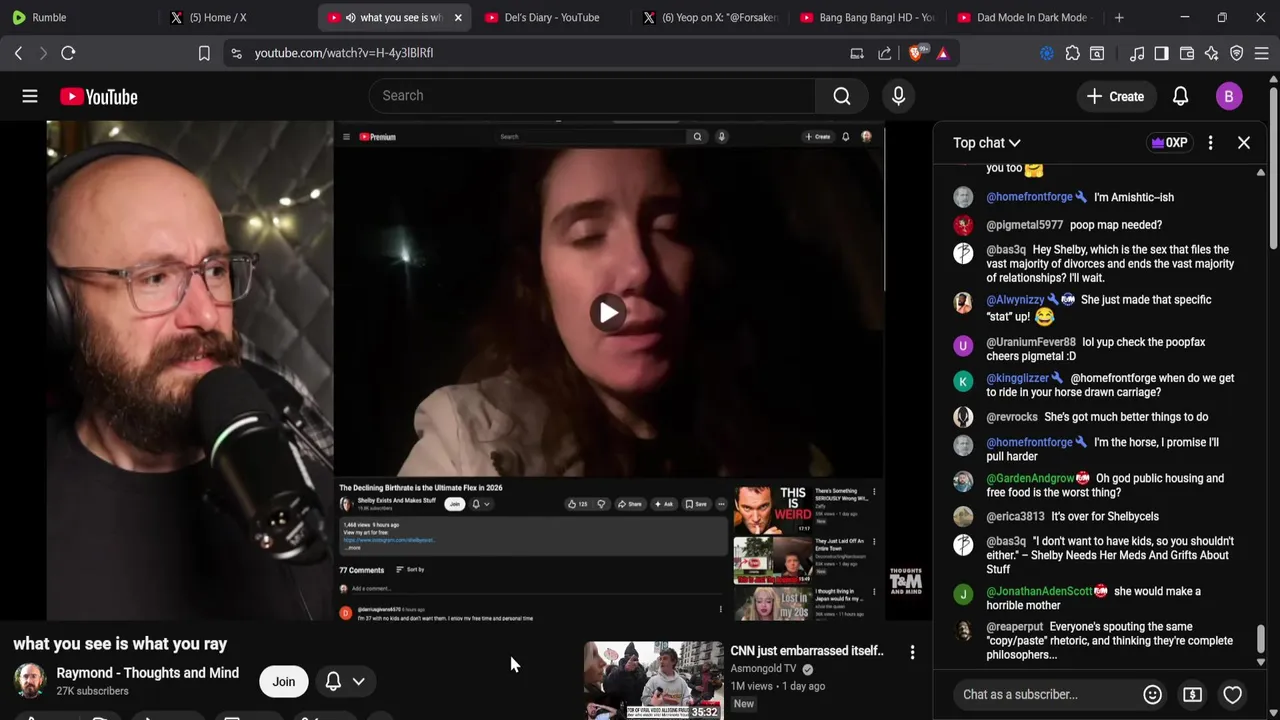Open Raymond channel avatar
Image resolution: width=1280 pixels, height=720 pixels.
(30, 680)
